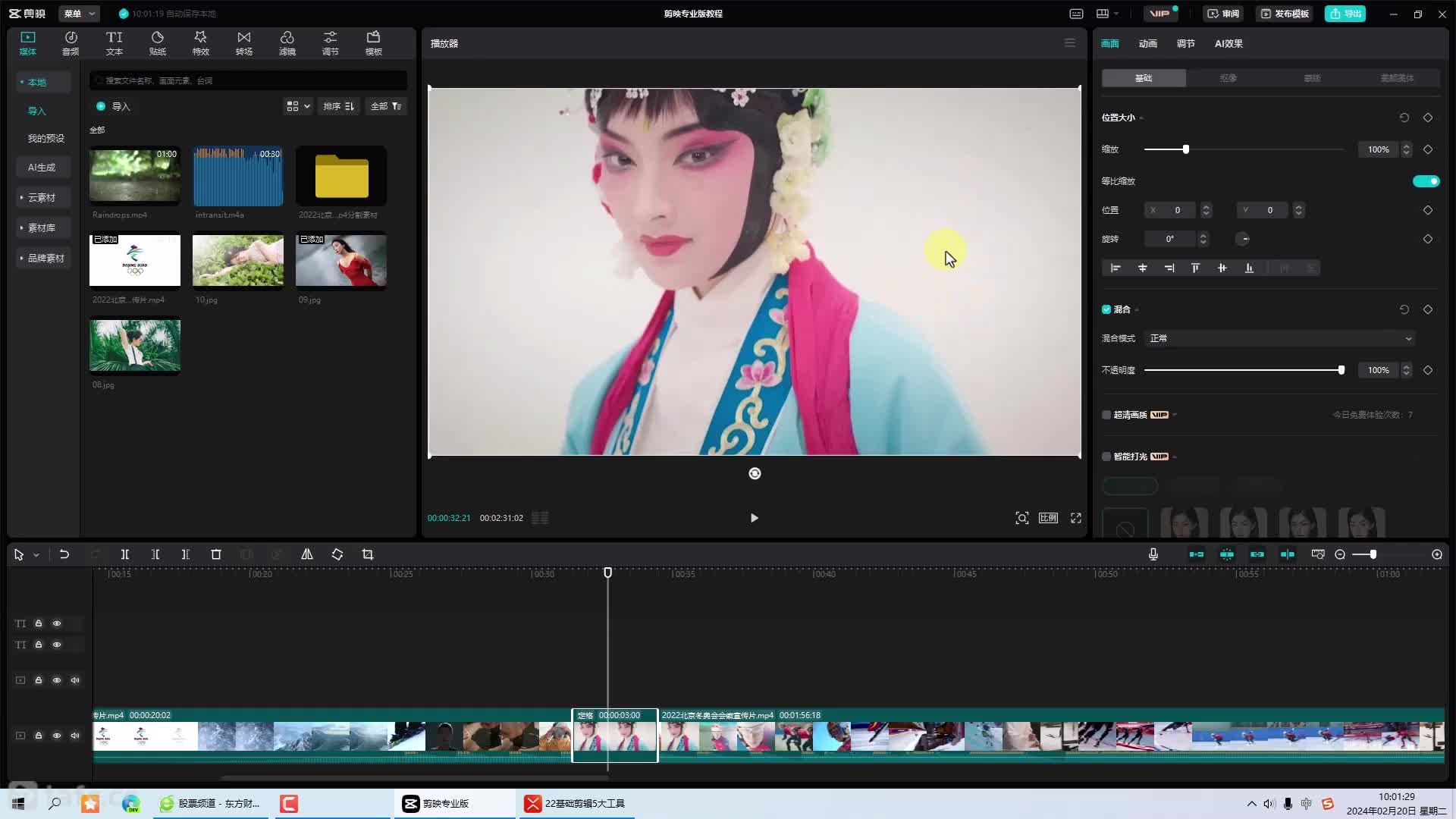Click the microphone record icon
The height and width of the screenshot is (819, 1456).
click(x=1153, y=554)
